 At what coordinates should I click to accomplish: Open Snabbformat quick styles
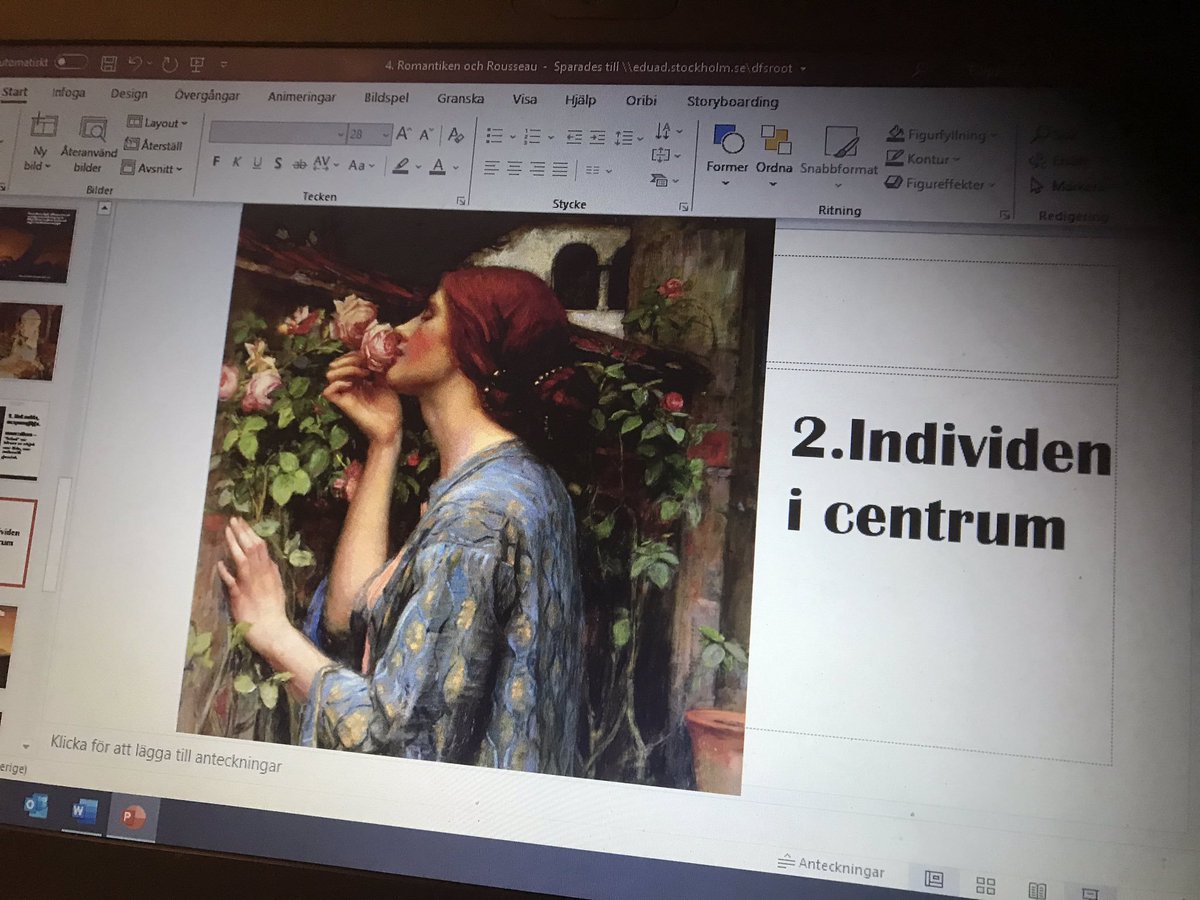pos(839,155)
